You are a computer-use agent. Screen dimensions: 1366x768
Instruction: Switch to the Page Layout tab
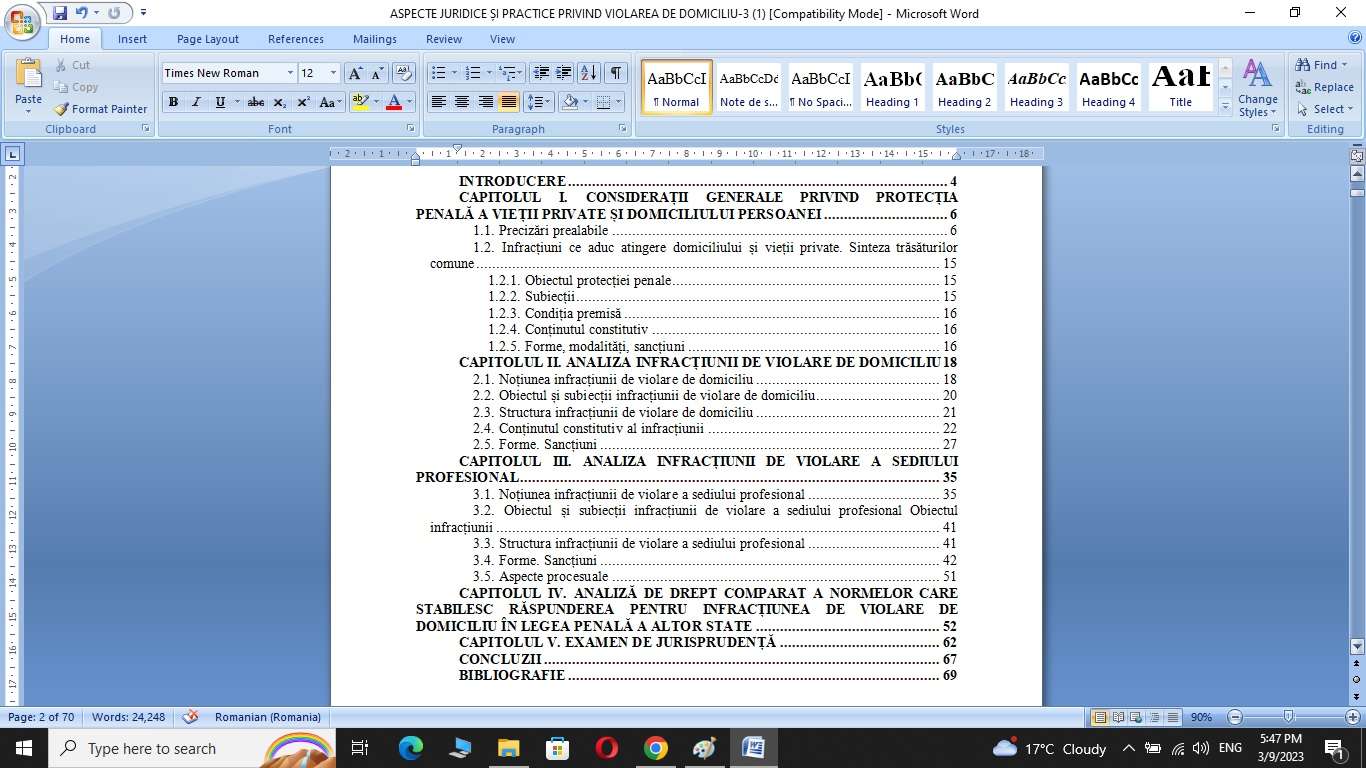[208, 39]
